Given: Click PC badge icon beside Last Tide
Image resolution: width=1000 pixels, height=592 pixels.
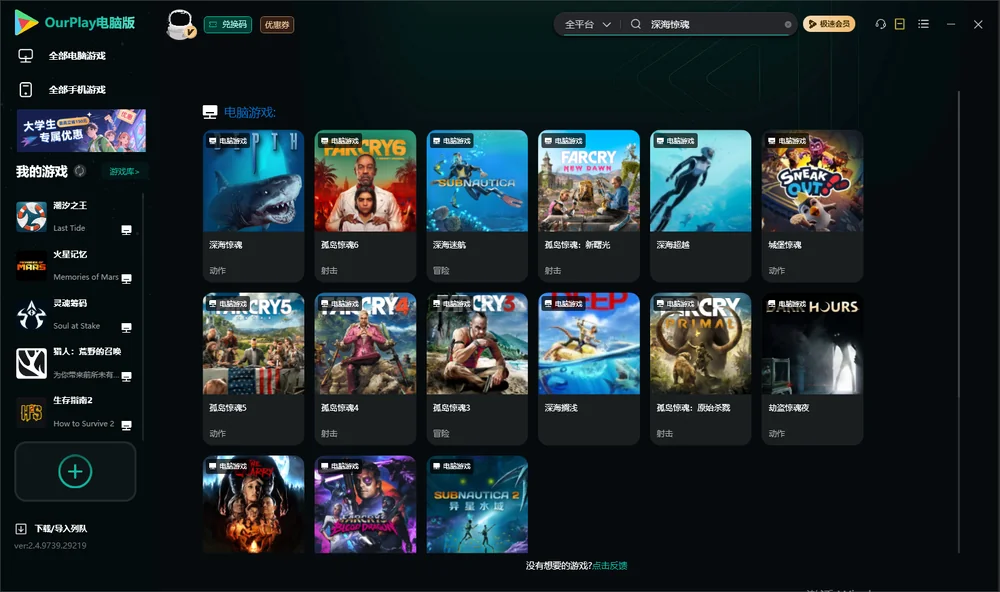Looking at the screenshot, I should 126,230.
